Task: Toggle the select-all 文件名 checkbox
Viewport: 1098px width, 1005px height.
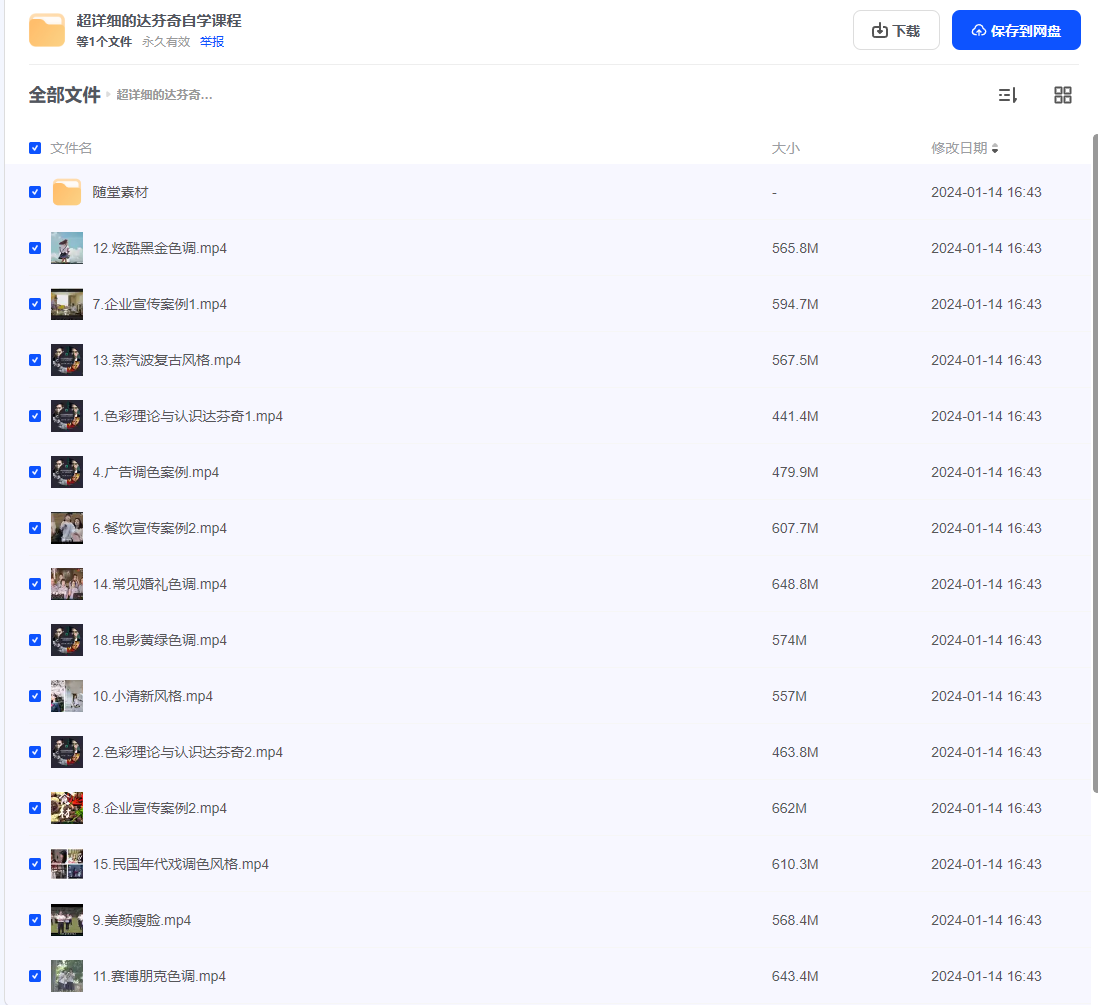Action: pos(35,148)
